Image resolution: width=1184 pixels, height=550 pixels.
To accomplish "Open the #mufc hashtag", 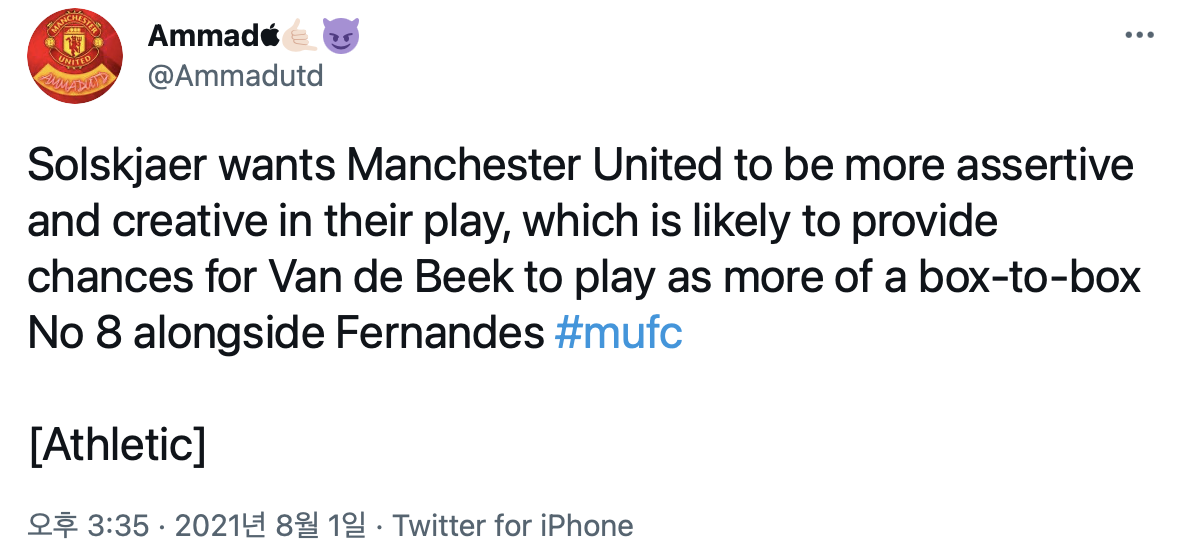I will 617,333.
